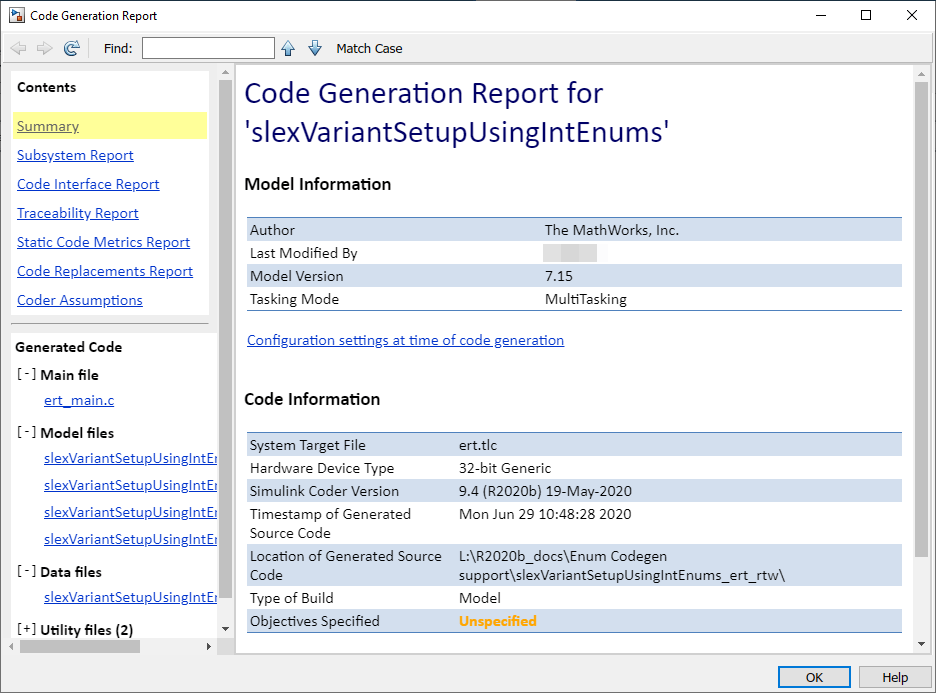The height and width of the screenshot is (693, 936).
Task: Click the refresh report icon
Action: click(x=71, y=48)
